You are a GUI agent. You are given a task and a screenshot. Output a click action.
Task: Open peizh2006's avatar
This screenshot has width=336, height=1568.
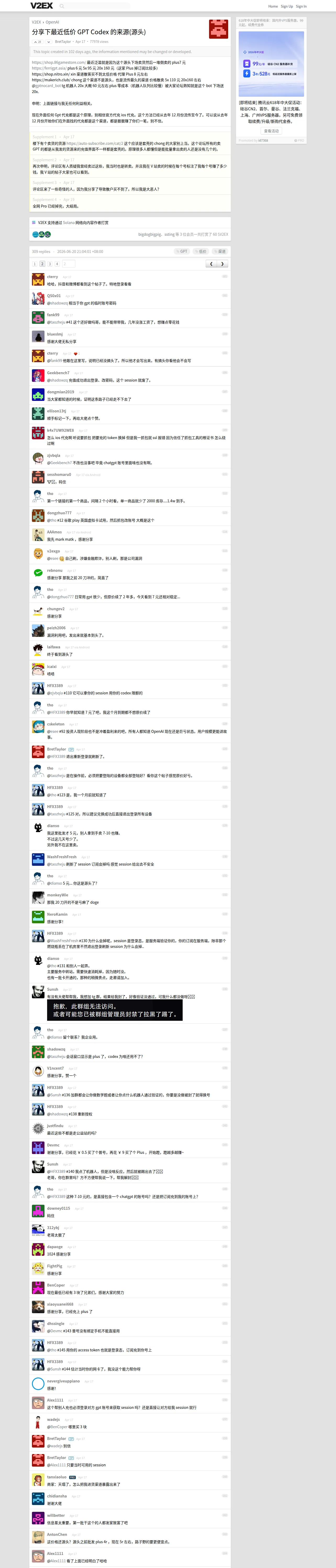click(x=38, y=630)
